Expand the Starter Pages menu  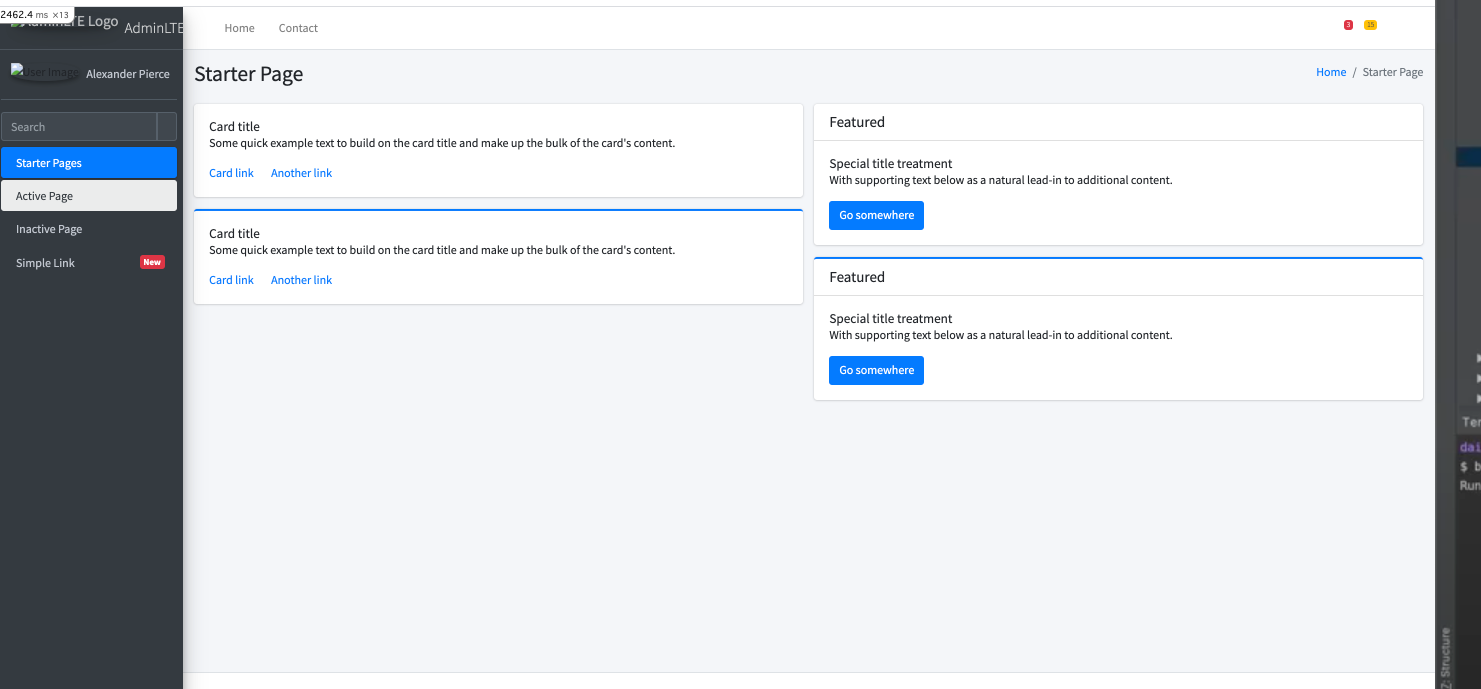click(89, 163)
